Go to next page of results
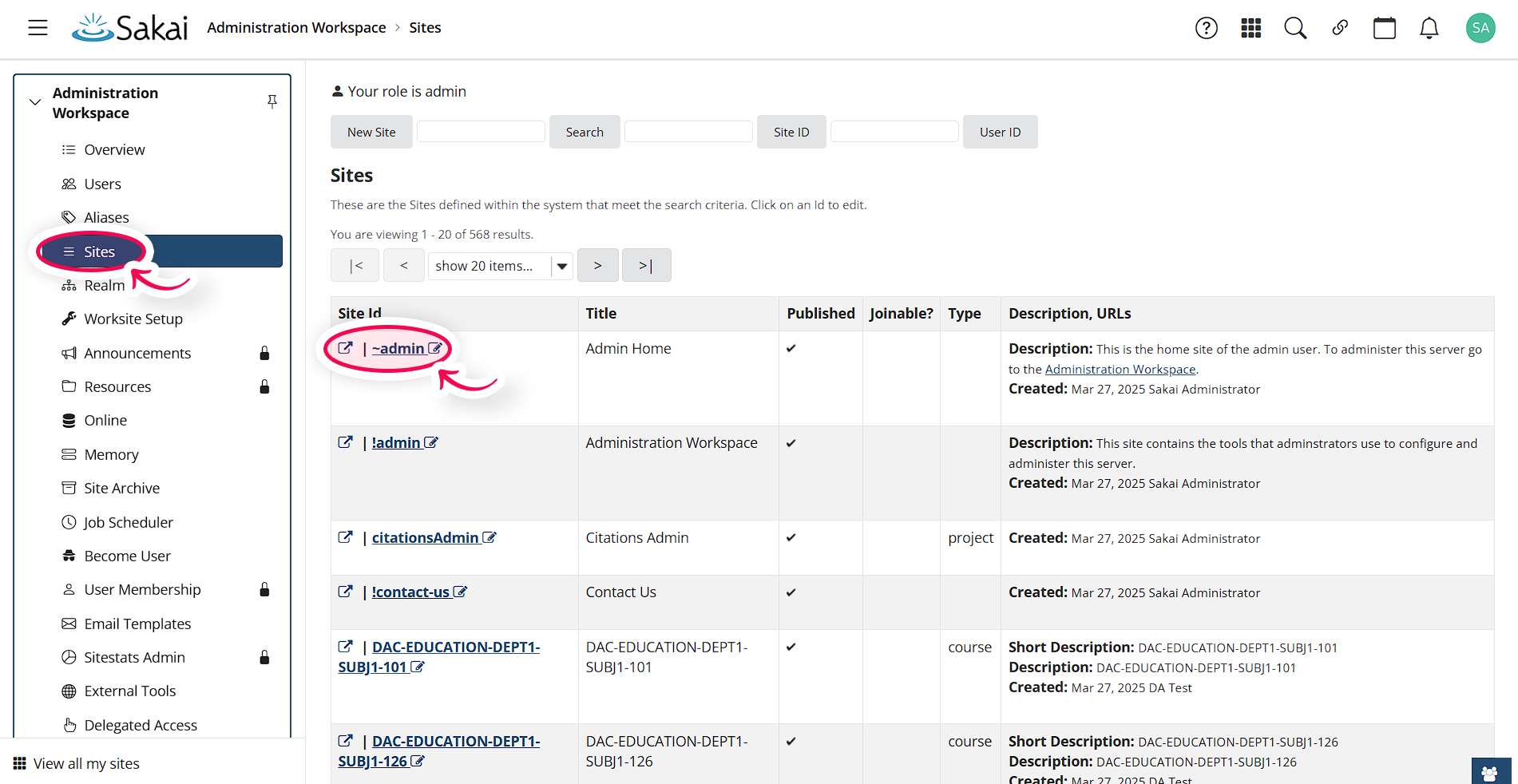This screenshot has height=784, width=1518. (x=597, y=266)
